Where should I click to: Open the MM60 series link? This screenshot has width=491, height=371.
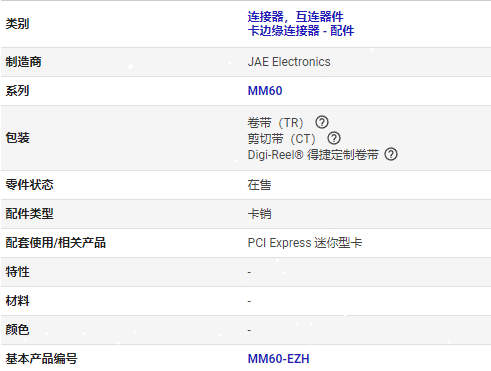click(x=265, y=91)
